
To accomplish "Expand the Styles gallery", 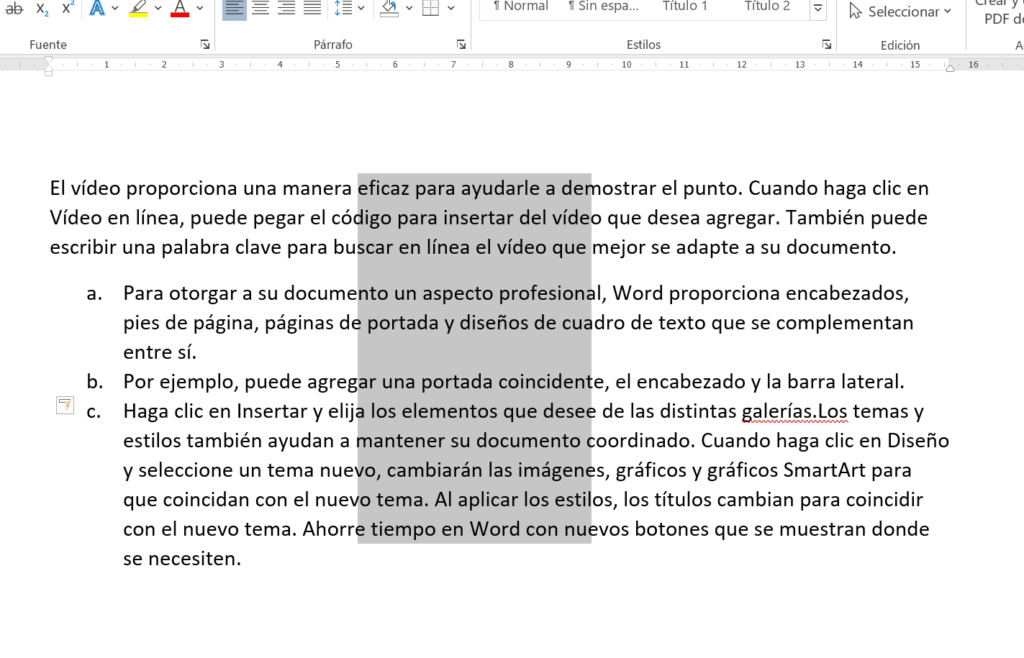I will pyautogui.click(x=818, y=8).
